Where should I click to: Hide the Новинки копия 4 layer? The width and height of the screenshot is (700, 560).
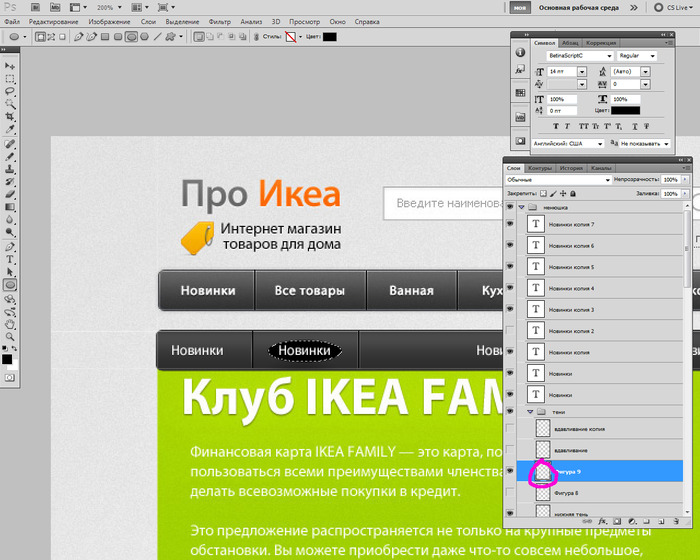pyautogui.click(x=510, y=288)
